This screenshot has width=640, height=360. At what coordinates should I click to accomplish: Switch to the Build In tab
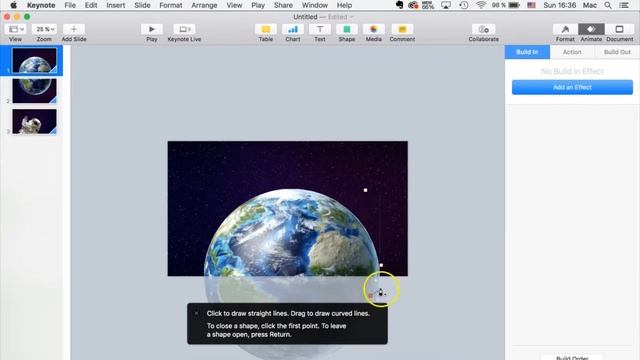click(527, 52)
